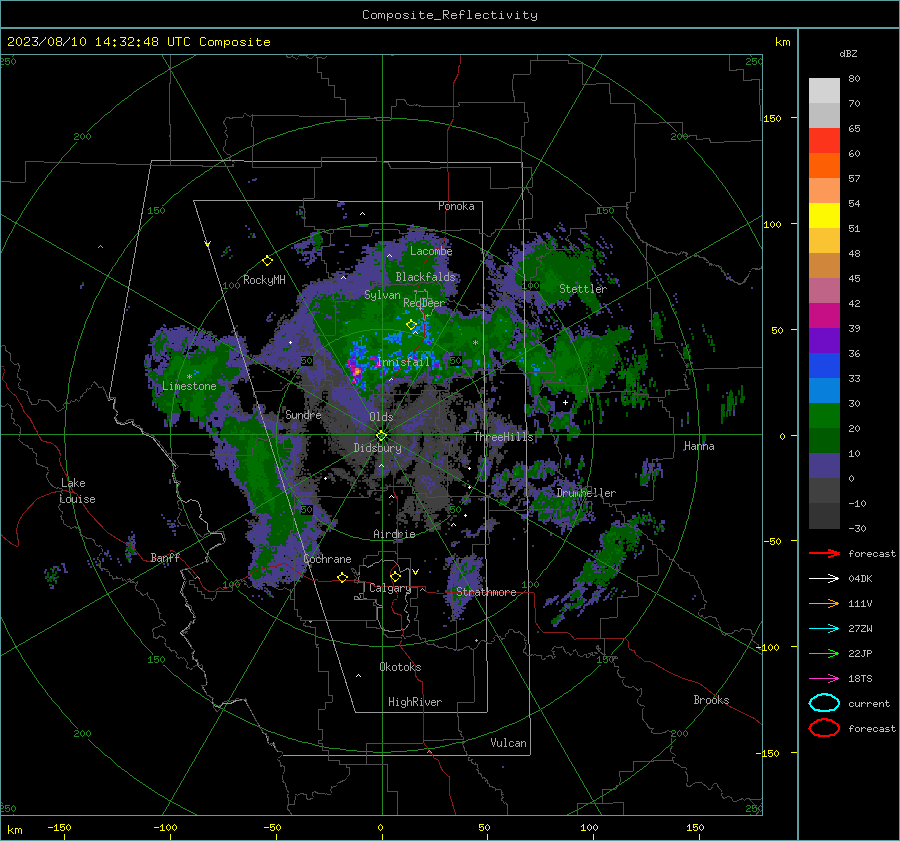Click the RedDeer city label
900x841 pixels.
pos(424,303)
